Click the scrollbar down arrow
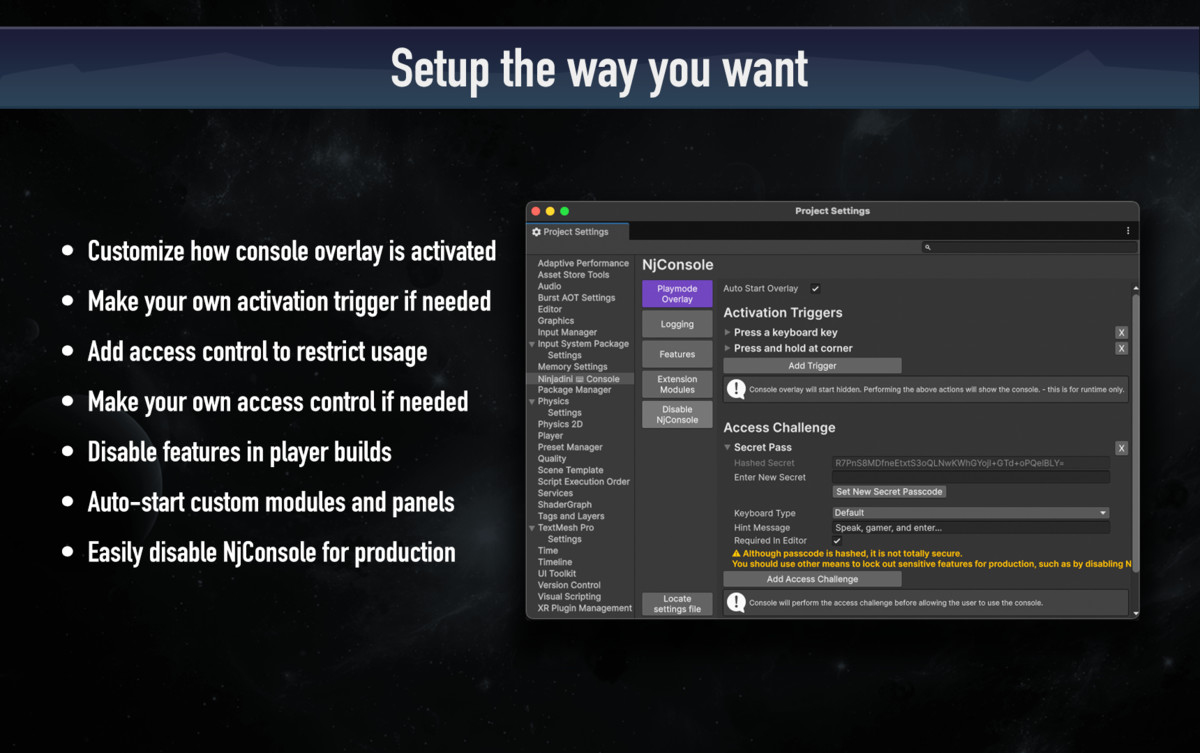Viewport: 1200px width, 753px height. 1135,611
